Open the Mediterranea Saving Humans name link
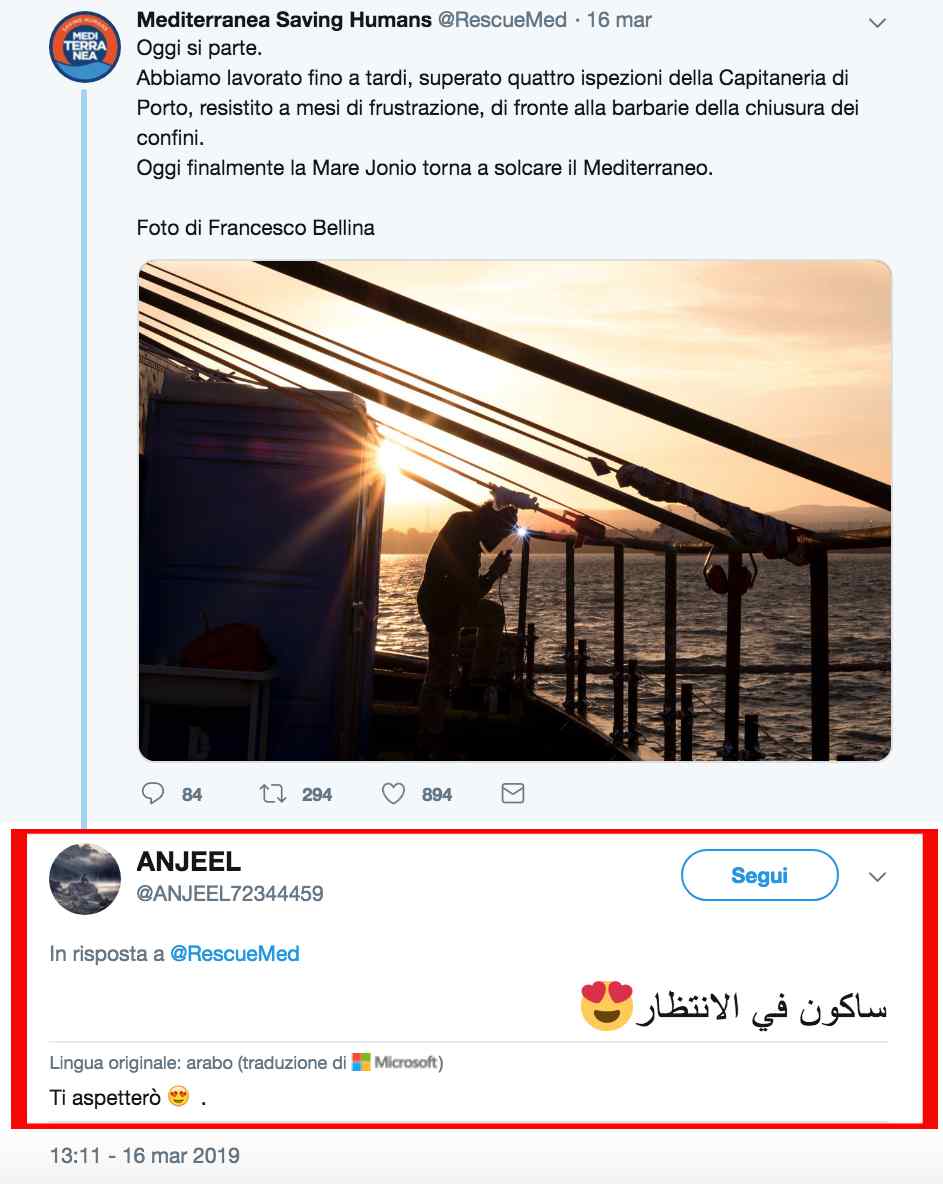Viewport: 943px width, 1184px height. point(283,20)
